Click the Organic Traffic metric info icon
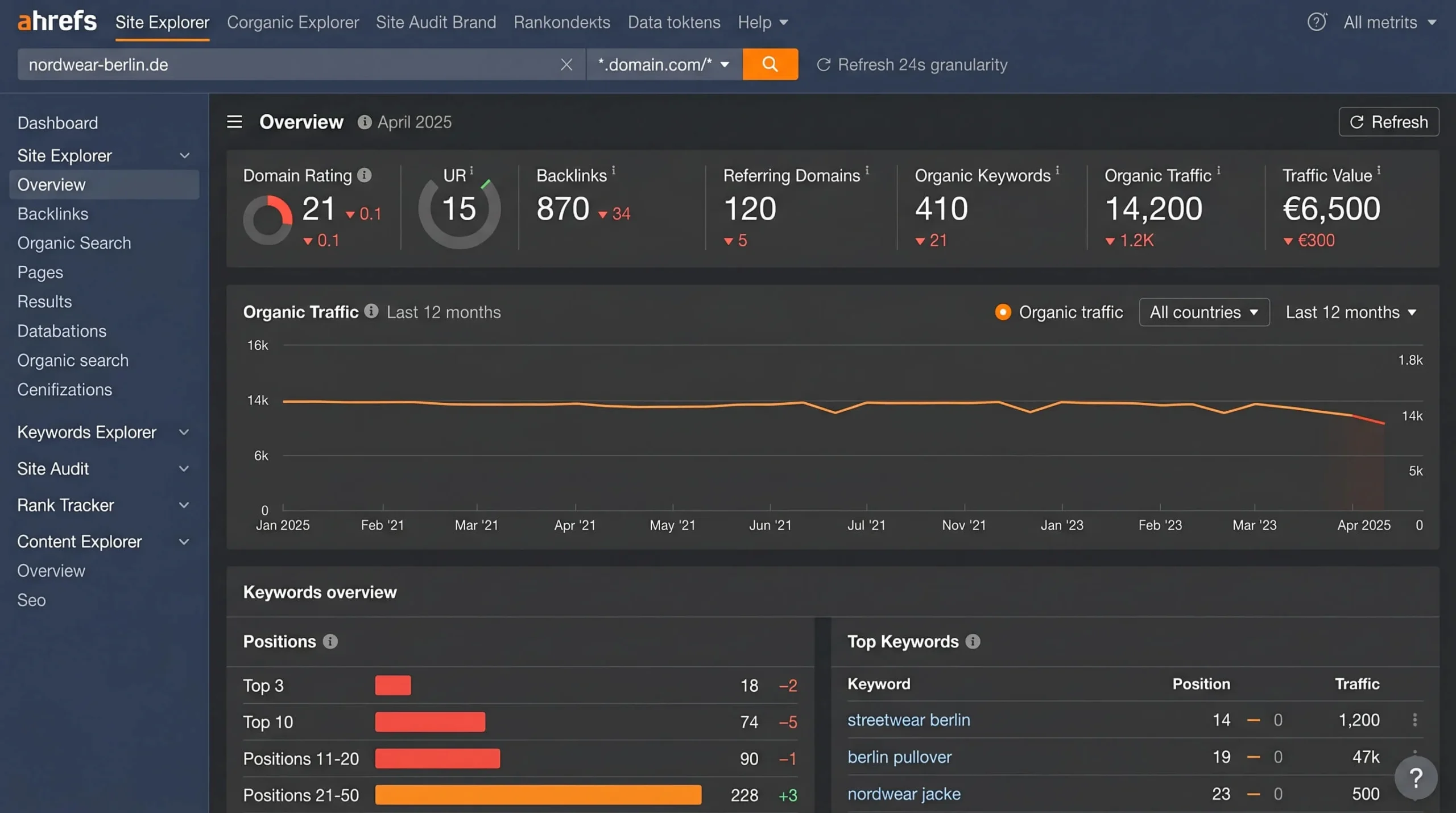1456x813 pixels. pyautogui.click(x=1218, y=170)
